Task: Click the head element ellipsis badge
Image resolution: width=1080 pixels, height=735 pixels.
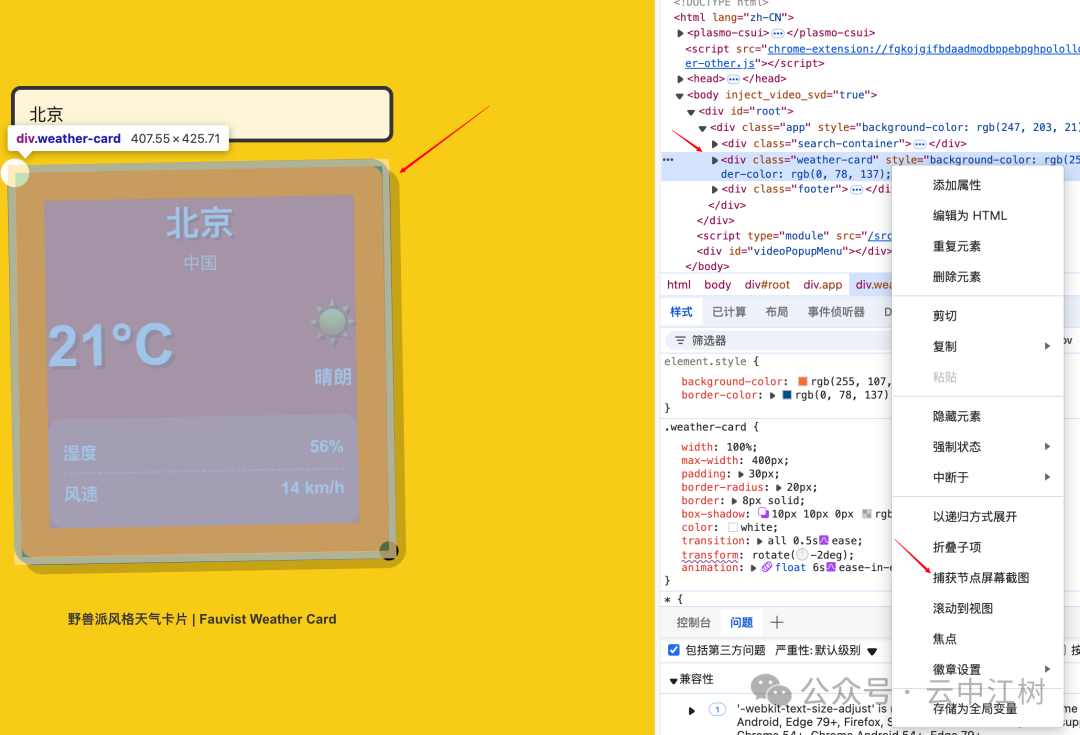Action: click(734, 79)
